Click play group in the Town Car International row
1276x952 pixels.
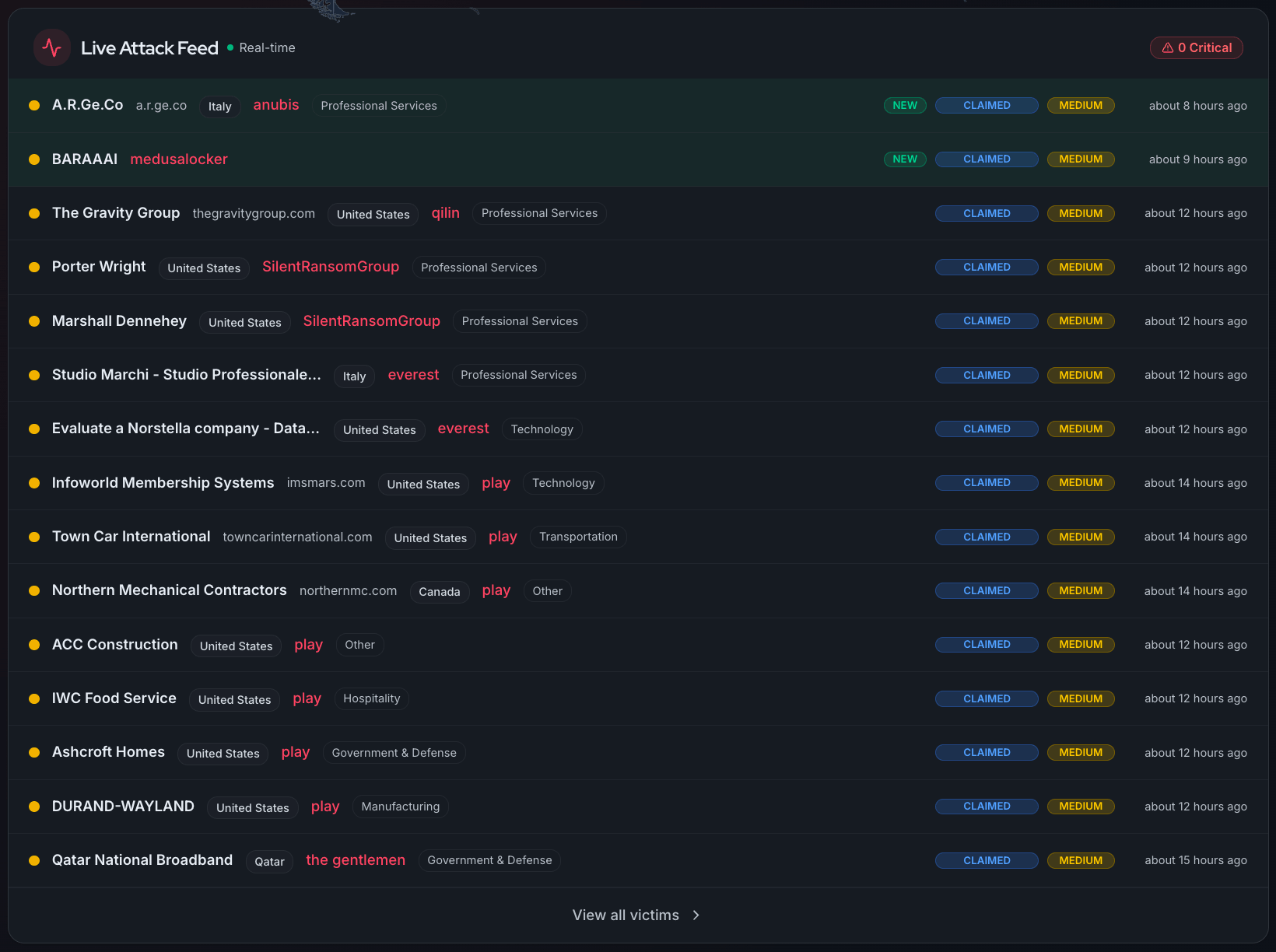(503, 537)
